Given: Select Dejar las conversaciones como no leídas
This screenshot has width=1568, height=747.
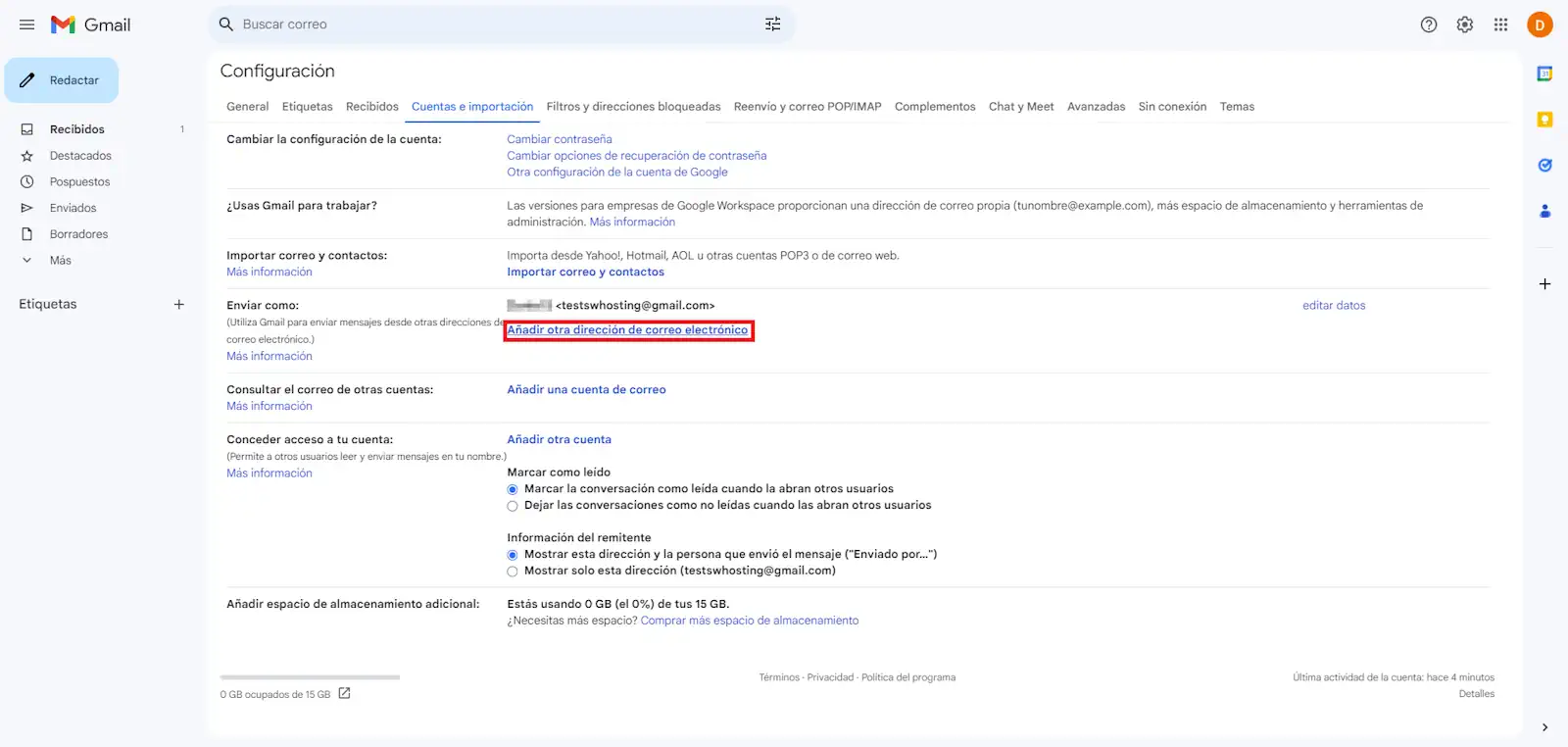Looking at the screenshot, I should 513,506.
